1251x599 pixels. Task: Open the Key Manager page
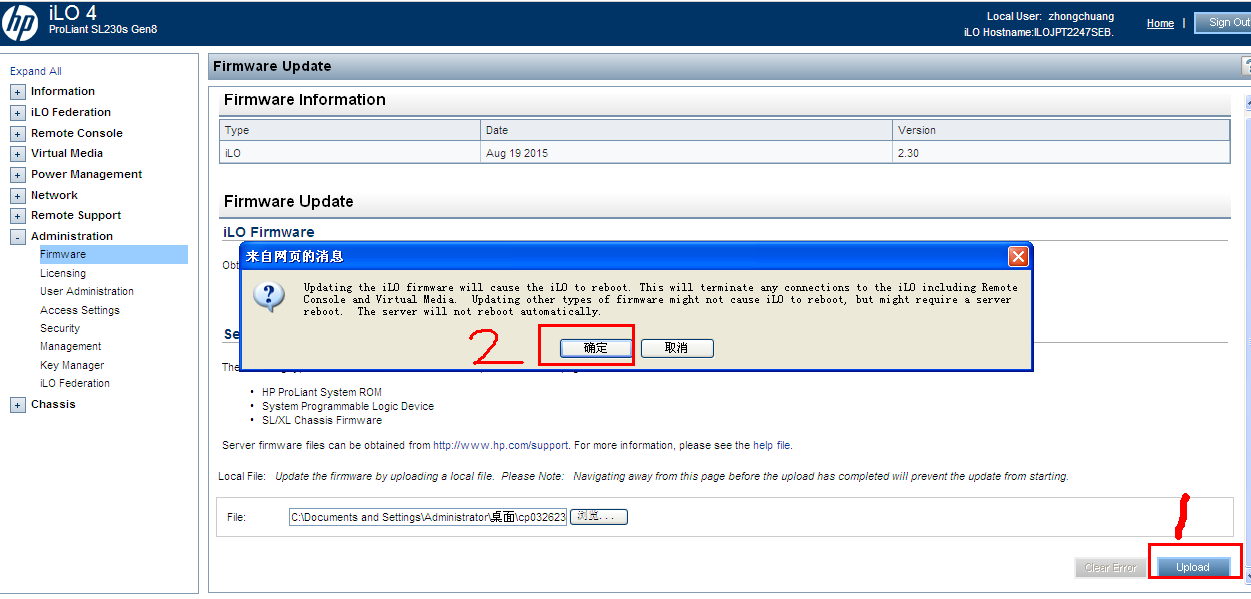(x=72, y=365)
